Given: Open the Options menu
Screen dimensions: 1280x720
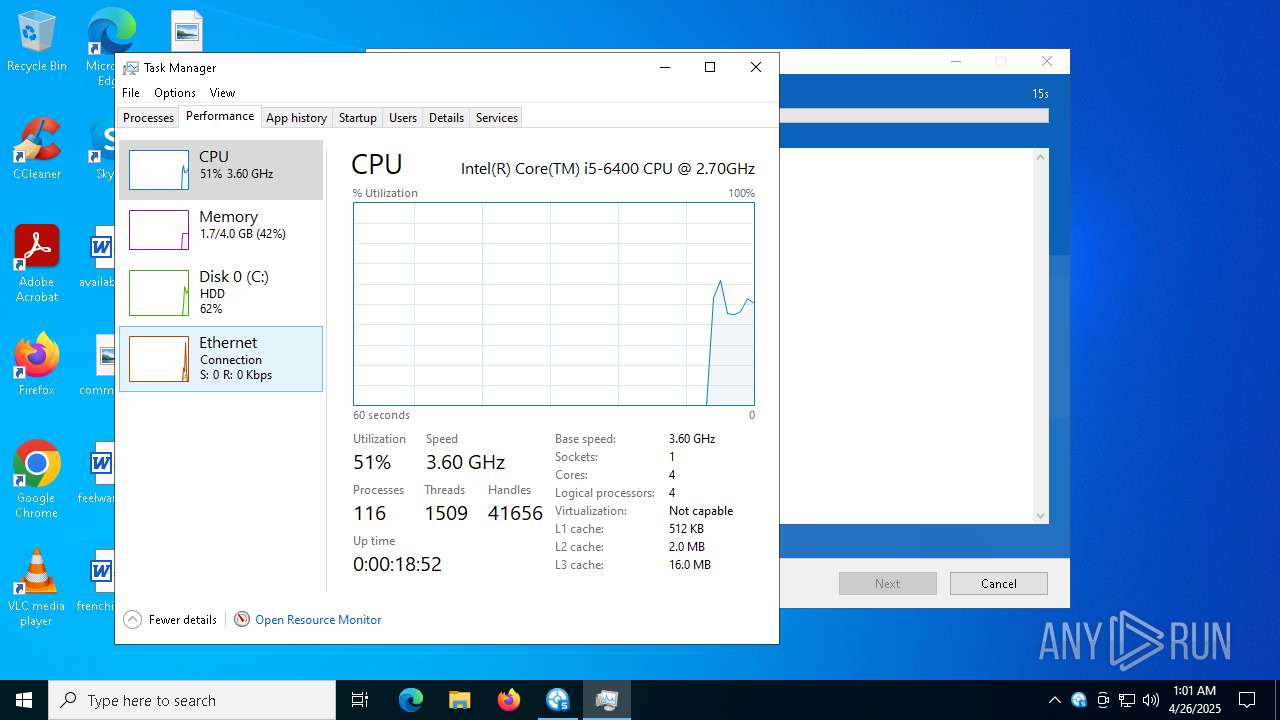Looking at the screenshot, I should click(x=175, y=93).
